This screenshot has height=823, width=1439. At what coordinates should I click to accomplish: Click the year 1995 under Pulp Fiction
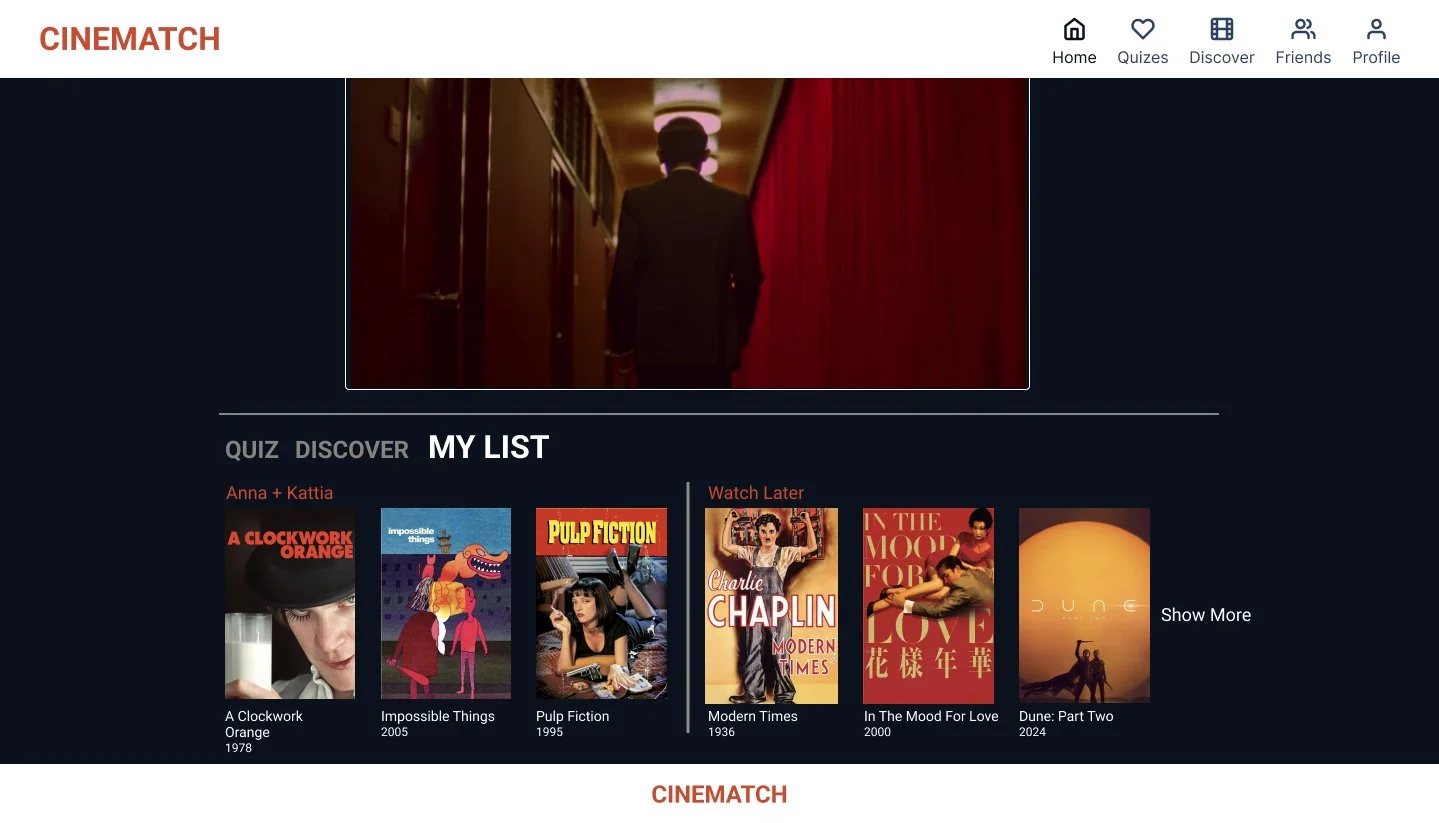click(x=549, y=732)
